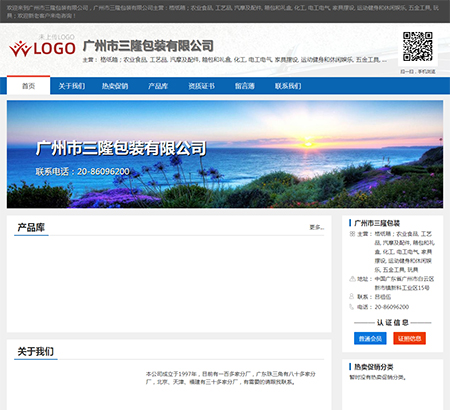Click the QR code image

418,47
